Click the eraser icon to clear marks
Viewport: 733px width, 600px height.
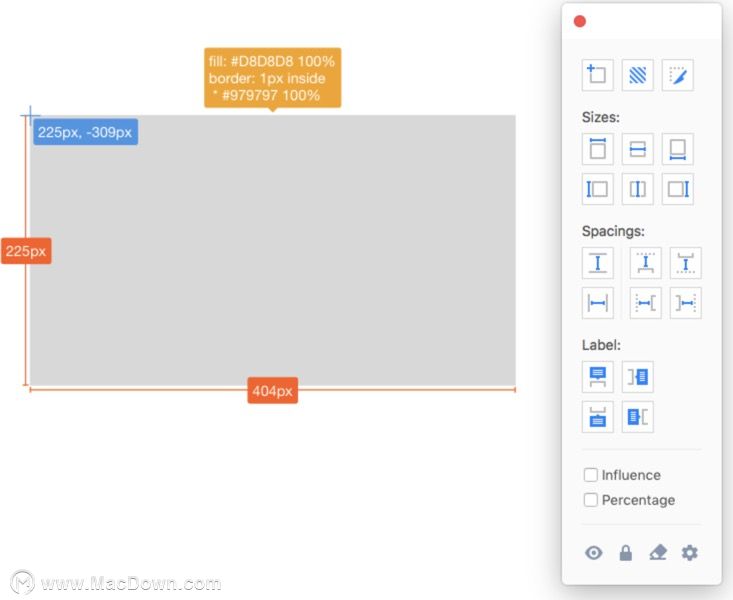tap(658, 553)
